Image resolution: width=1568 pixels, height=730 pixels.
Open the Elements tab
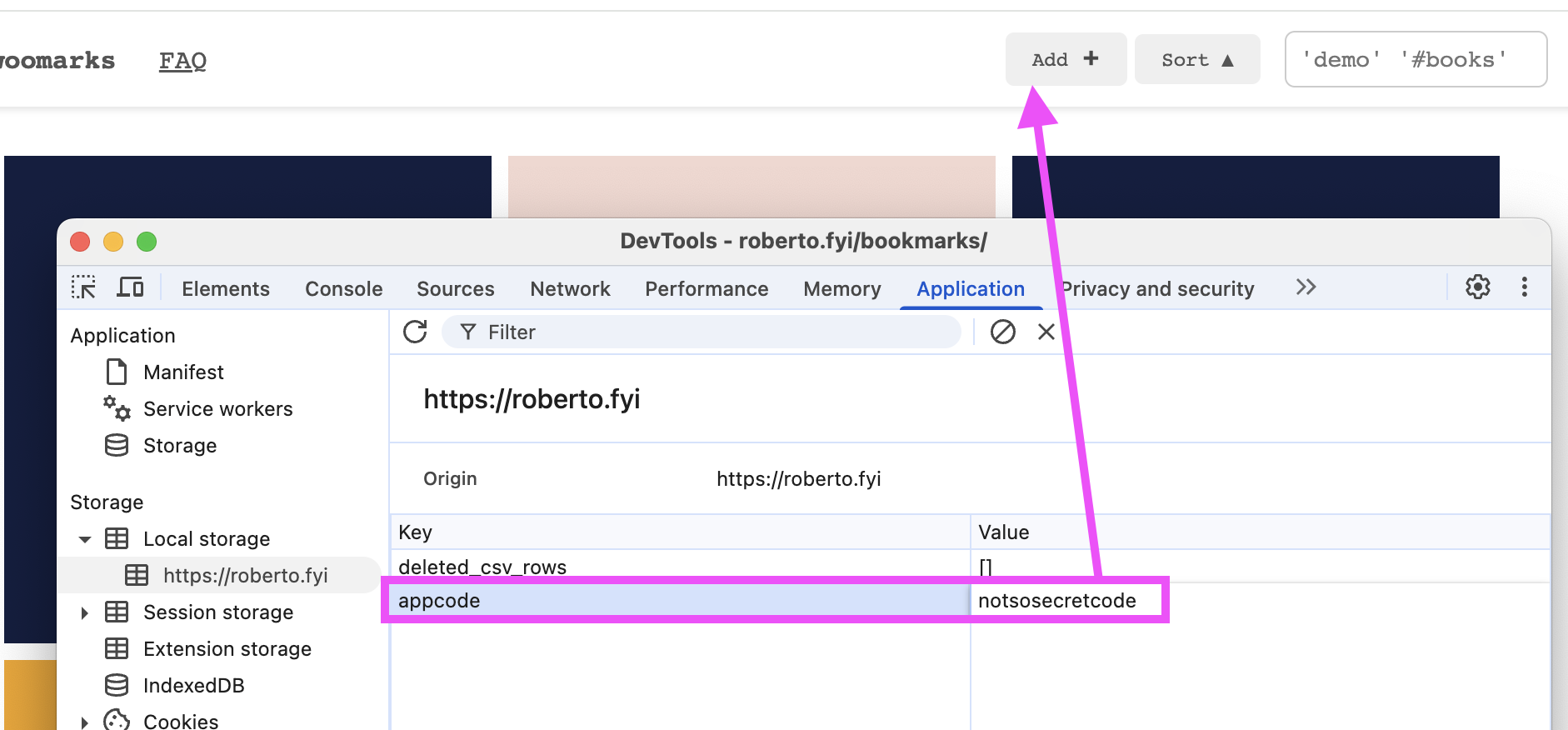(x=226, y=289)
